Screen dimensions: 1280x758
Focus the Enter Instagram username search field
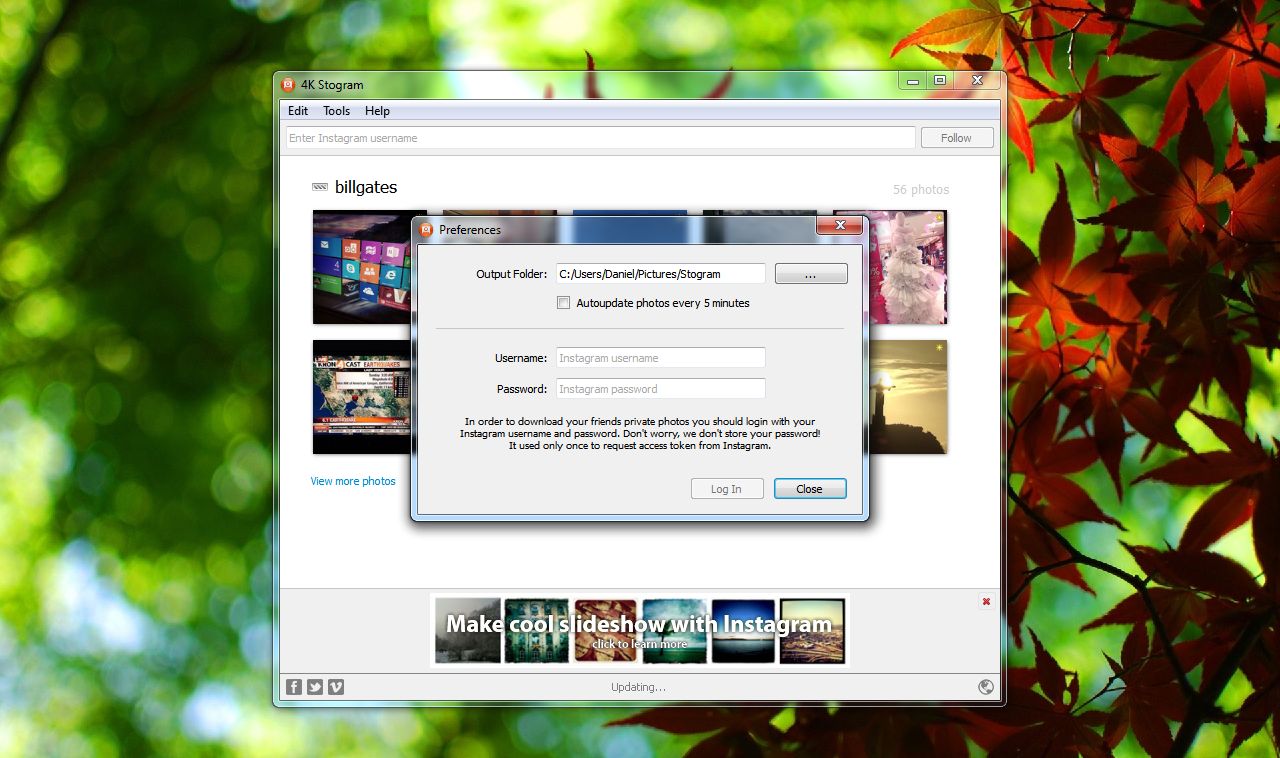[x=601, y=138]
